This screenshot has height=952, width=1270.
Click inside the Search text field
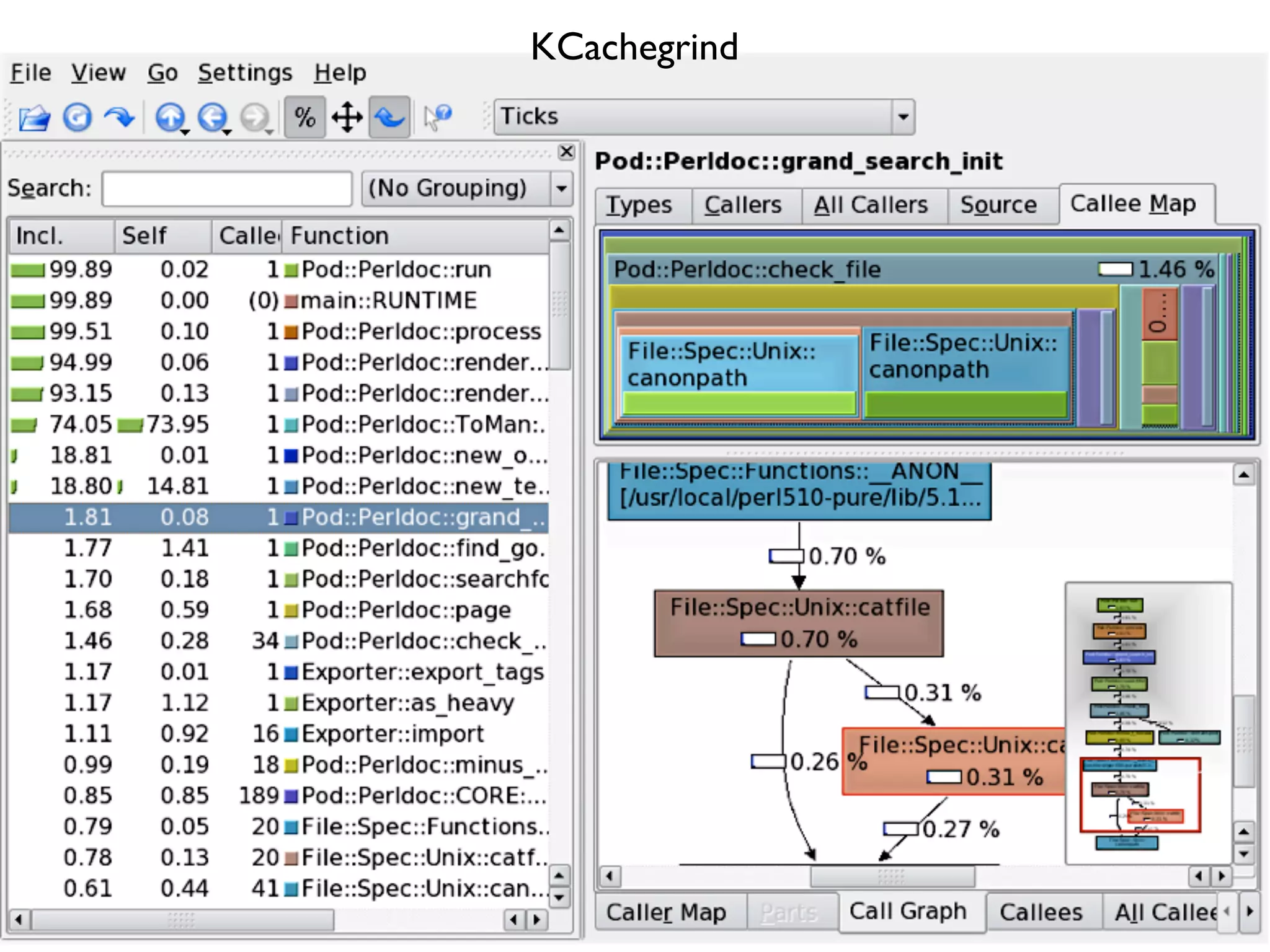226,188
